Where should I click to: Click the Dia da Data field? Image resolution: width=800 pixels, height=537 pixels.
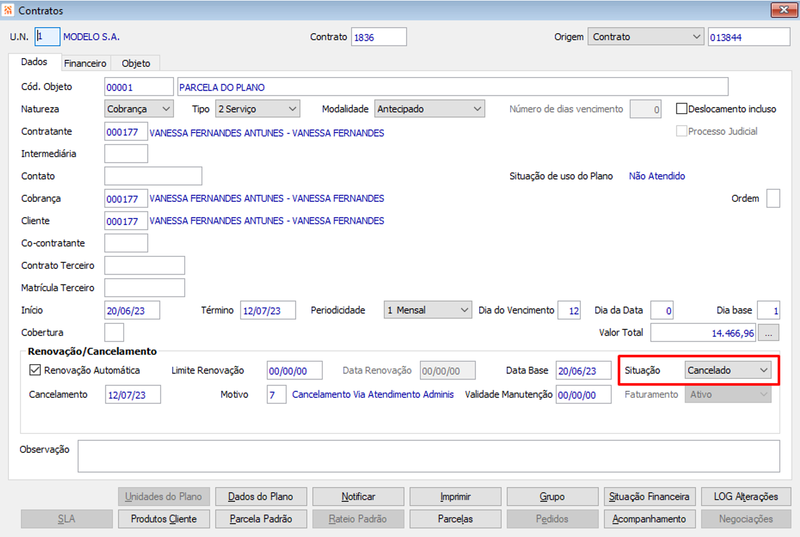[662, 310]
